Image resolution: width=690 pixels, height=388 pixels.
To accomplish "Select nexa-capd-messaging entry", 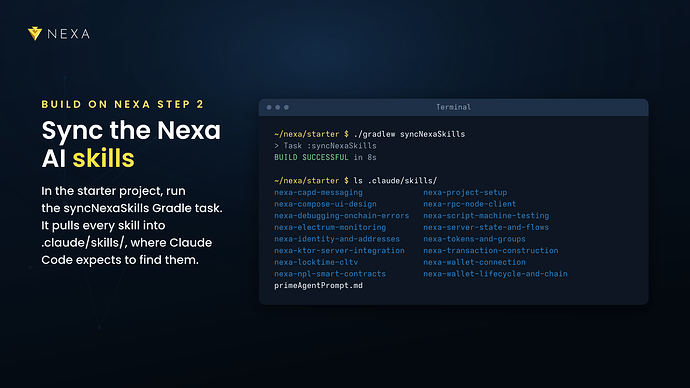I will [x=318, y=192].
